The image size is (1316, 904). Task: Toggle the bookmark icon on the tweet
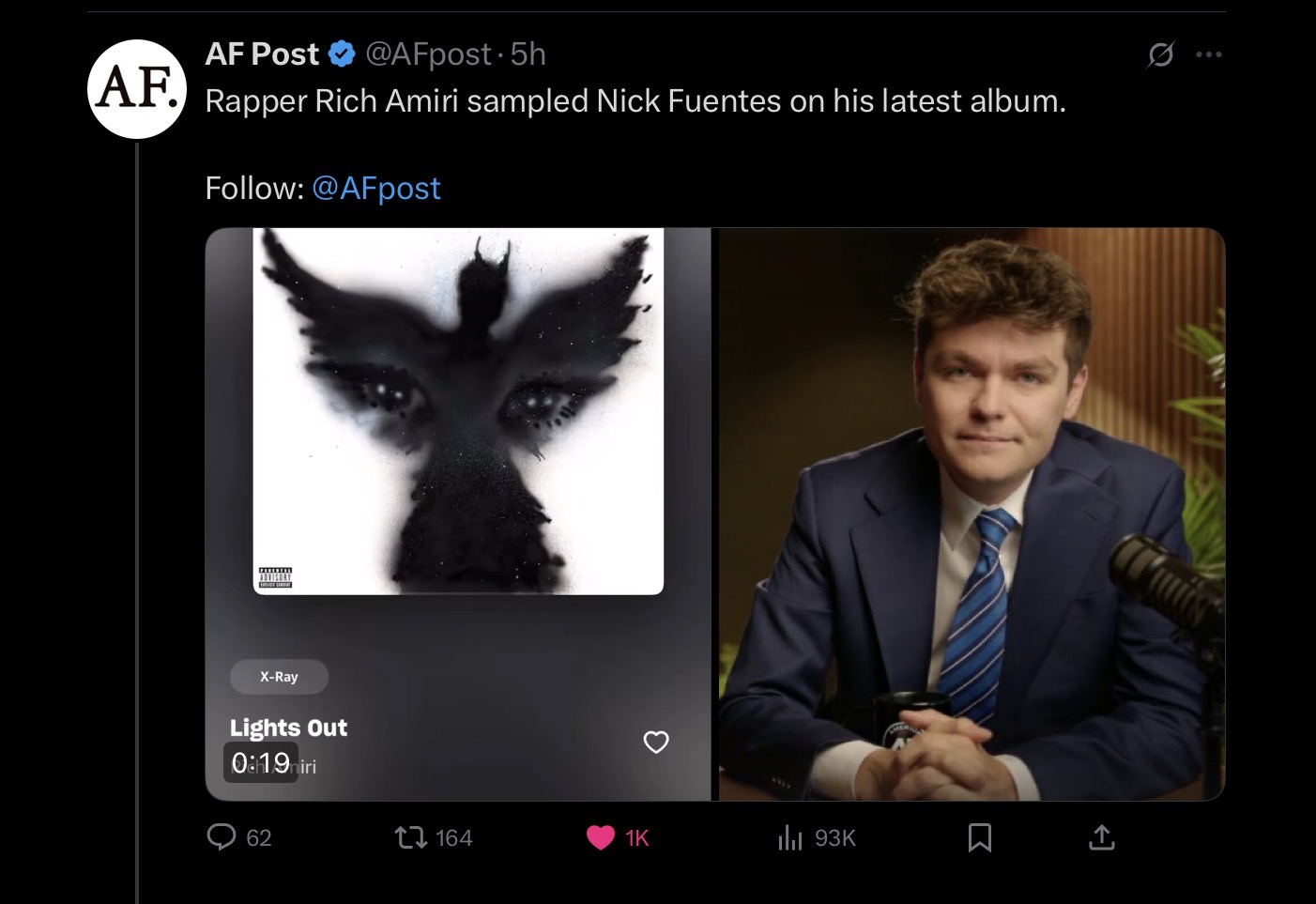(x=979, y=836)
